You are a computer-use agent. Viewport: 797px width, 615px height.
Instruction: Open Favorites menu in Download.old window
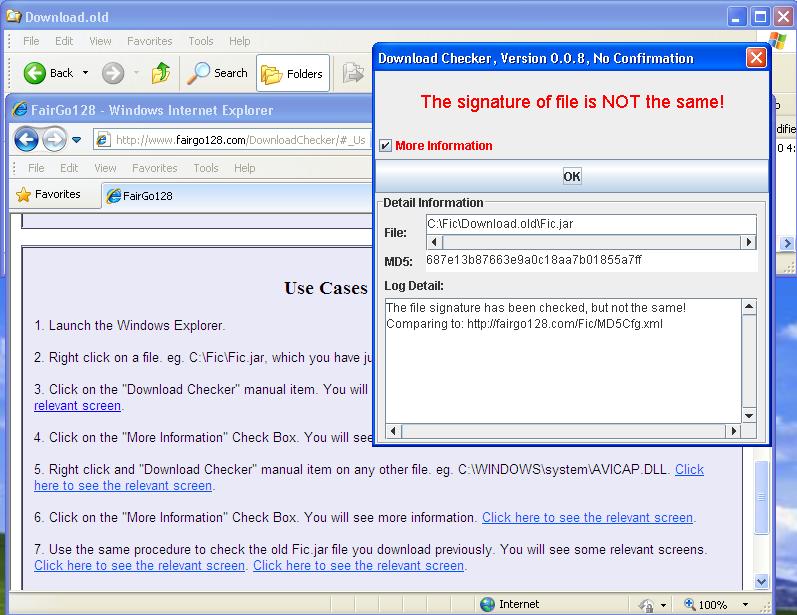tap(149, 41)
